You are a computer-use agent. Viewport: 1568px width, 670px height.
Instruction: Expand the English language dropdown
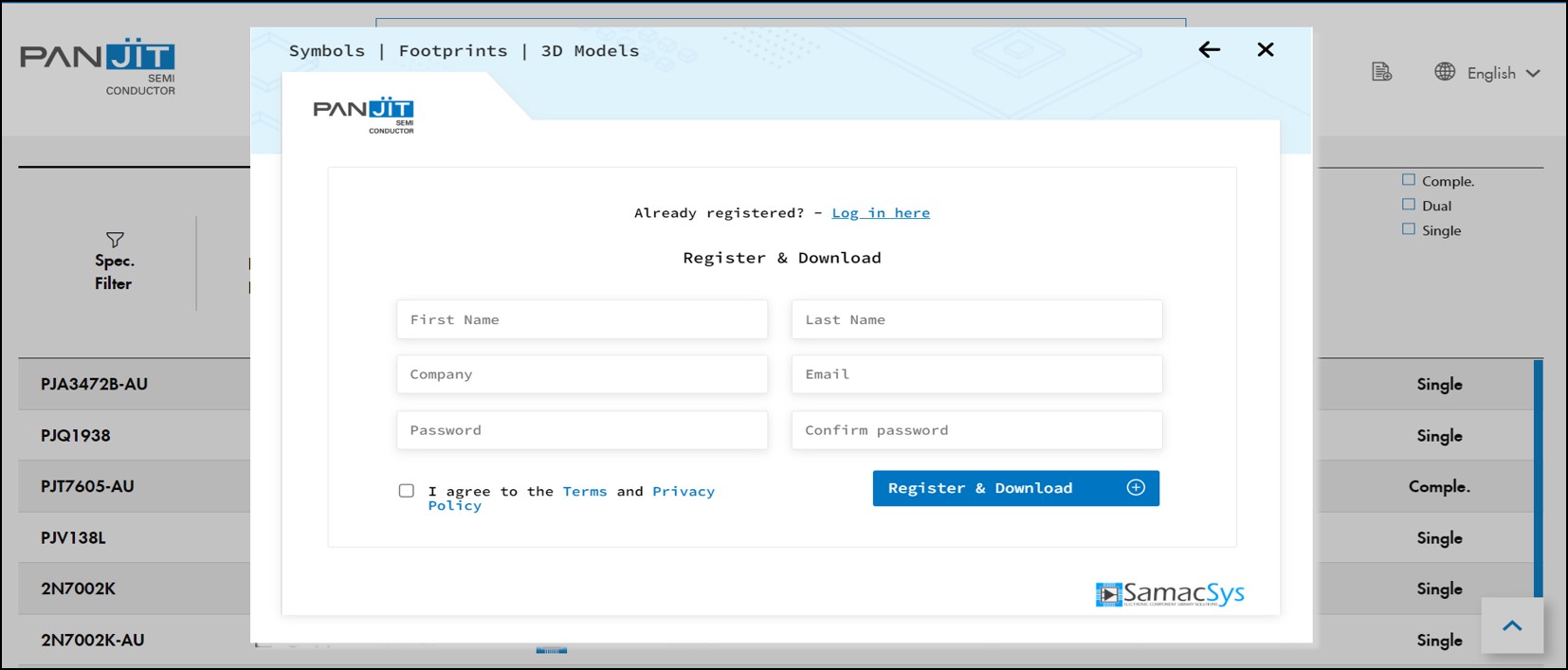(x=1504, y=73)
